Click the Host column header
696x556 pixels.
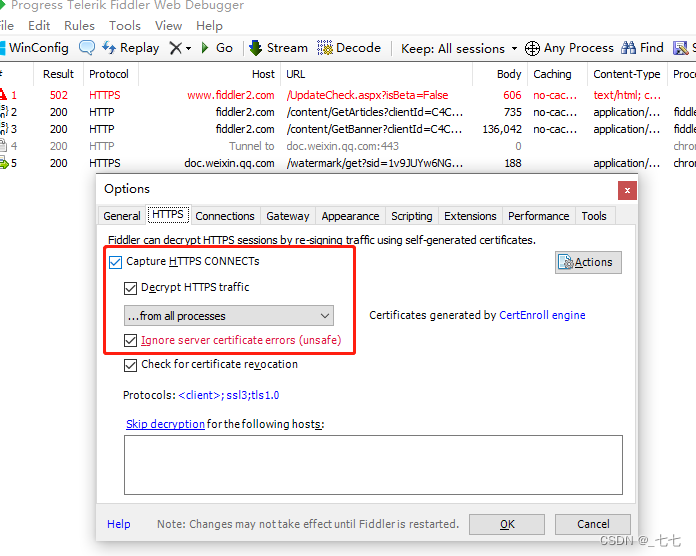[210, 74]
